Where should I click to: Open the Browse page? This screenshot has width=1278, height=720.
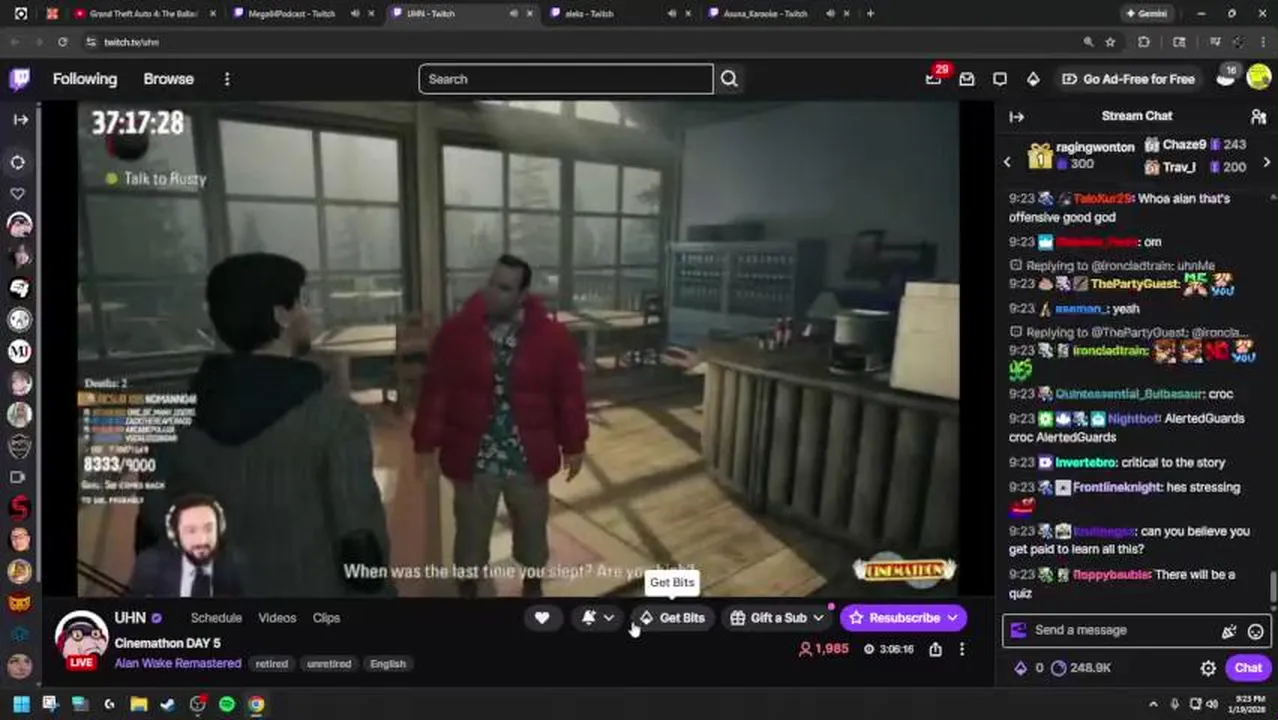168,79
